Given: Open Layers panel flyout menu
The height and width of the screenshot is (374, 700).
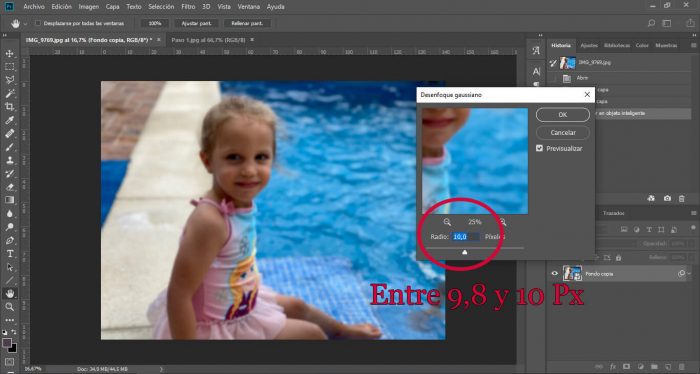Looking at the screenshot, I should (693, 213).
